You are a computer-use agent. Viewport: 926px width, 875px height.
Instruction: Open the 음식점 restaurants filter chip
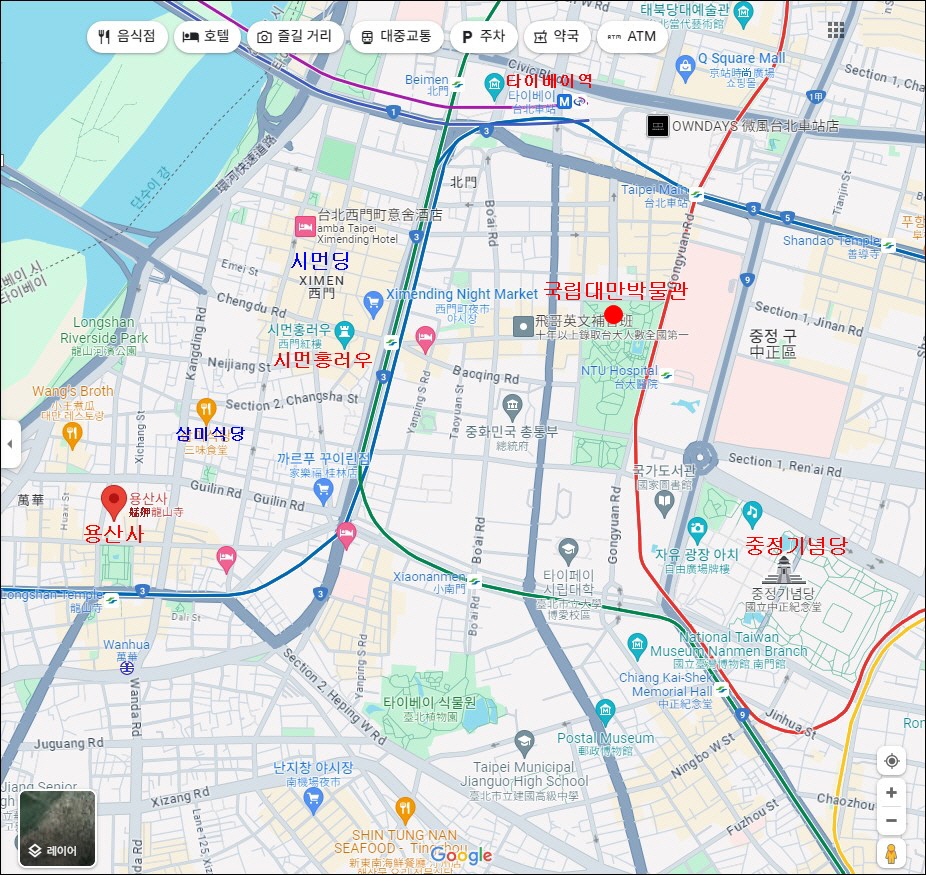[x=127, y=37]
